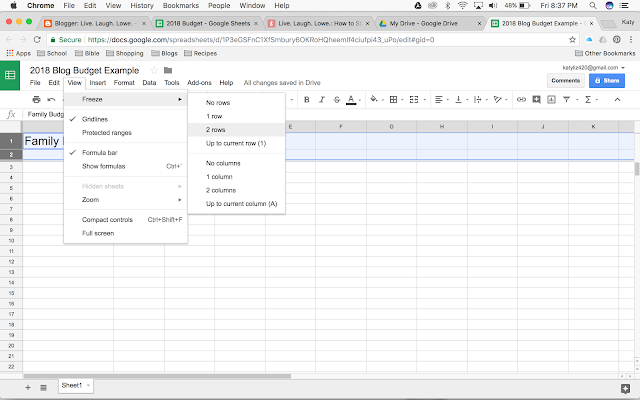Print the spreadsheet using the printer icon
This screenshot has height=400, width=640.
(36, 99)
